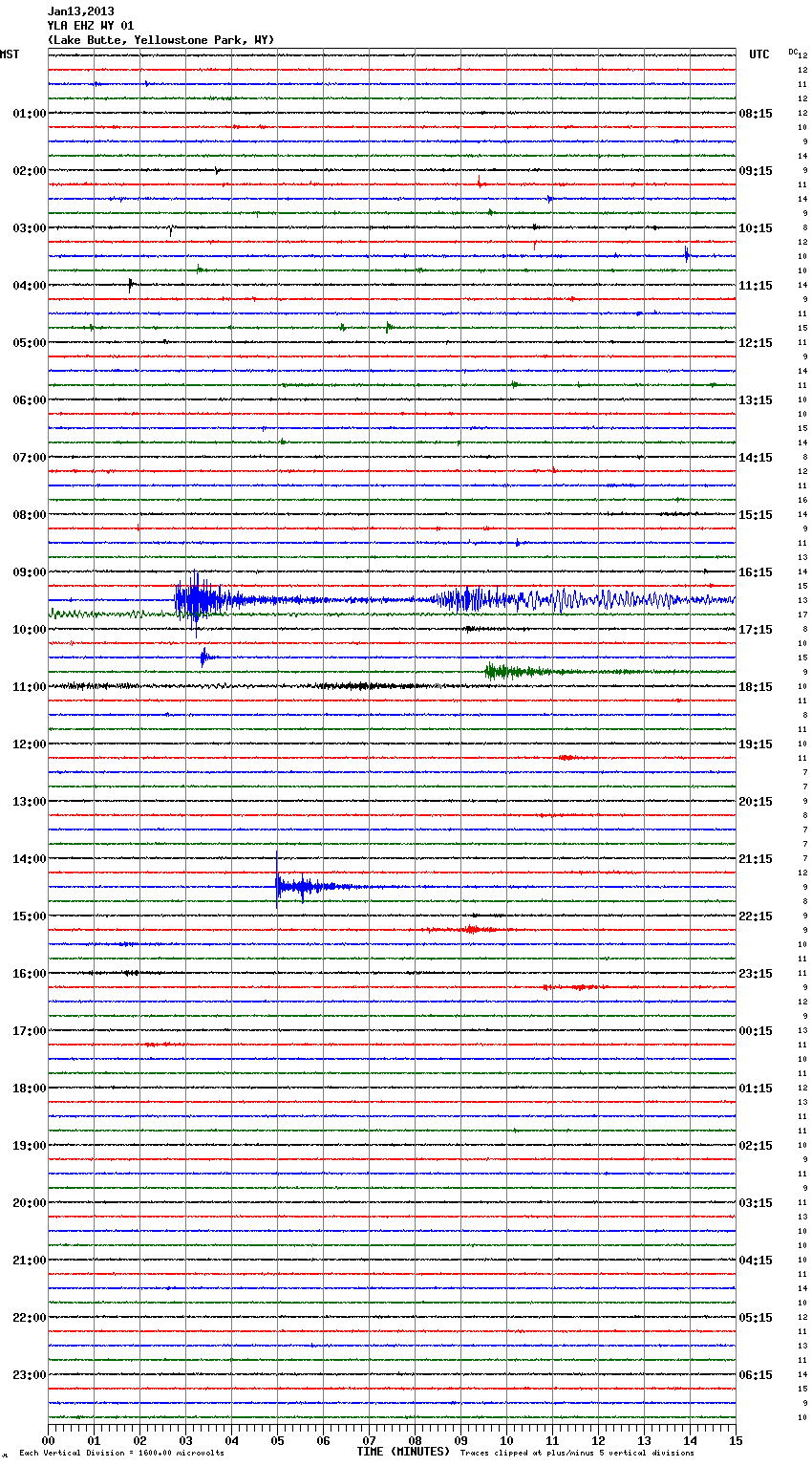Click the 'MST' time zone label
The image size is (812, 1466).
click(10, 54)
